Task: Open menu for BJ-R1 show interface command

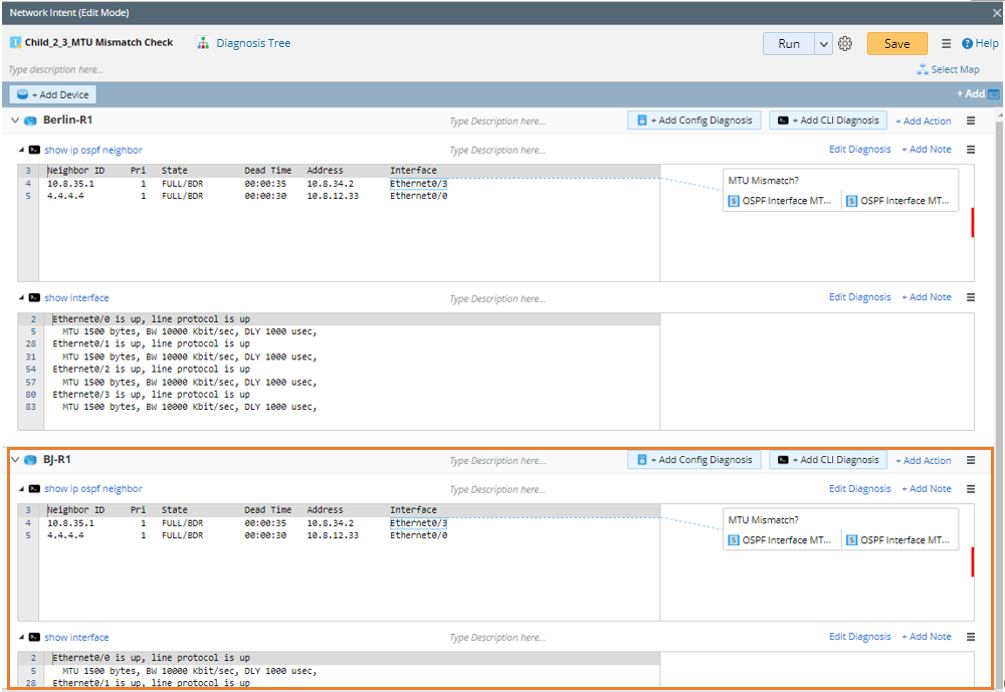Action: click(971, 637)
